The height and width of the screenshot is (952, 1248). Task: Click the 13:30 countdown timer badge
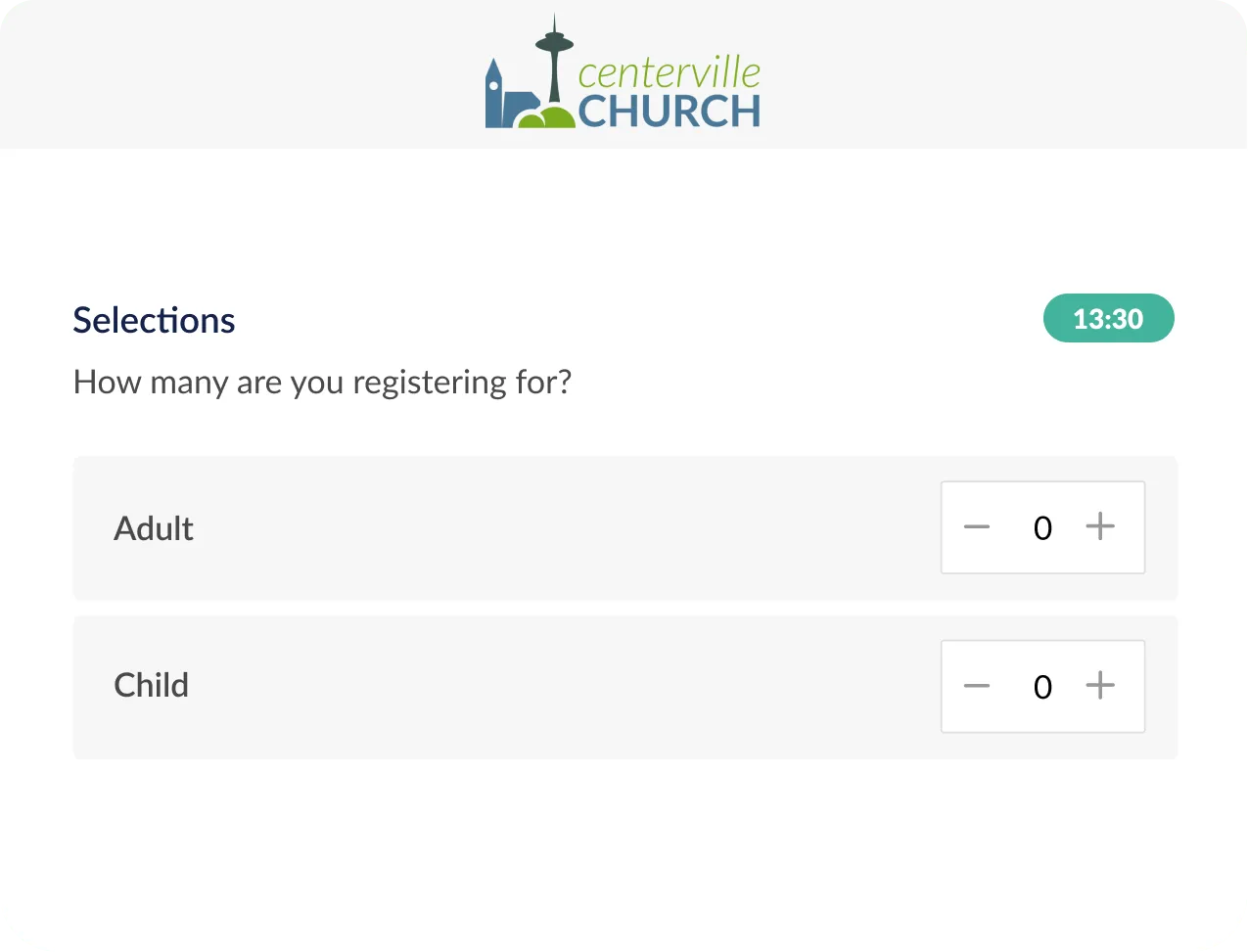coord(1109,318)
